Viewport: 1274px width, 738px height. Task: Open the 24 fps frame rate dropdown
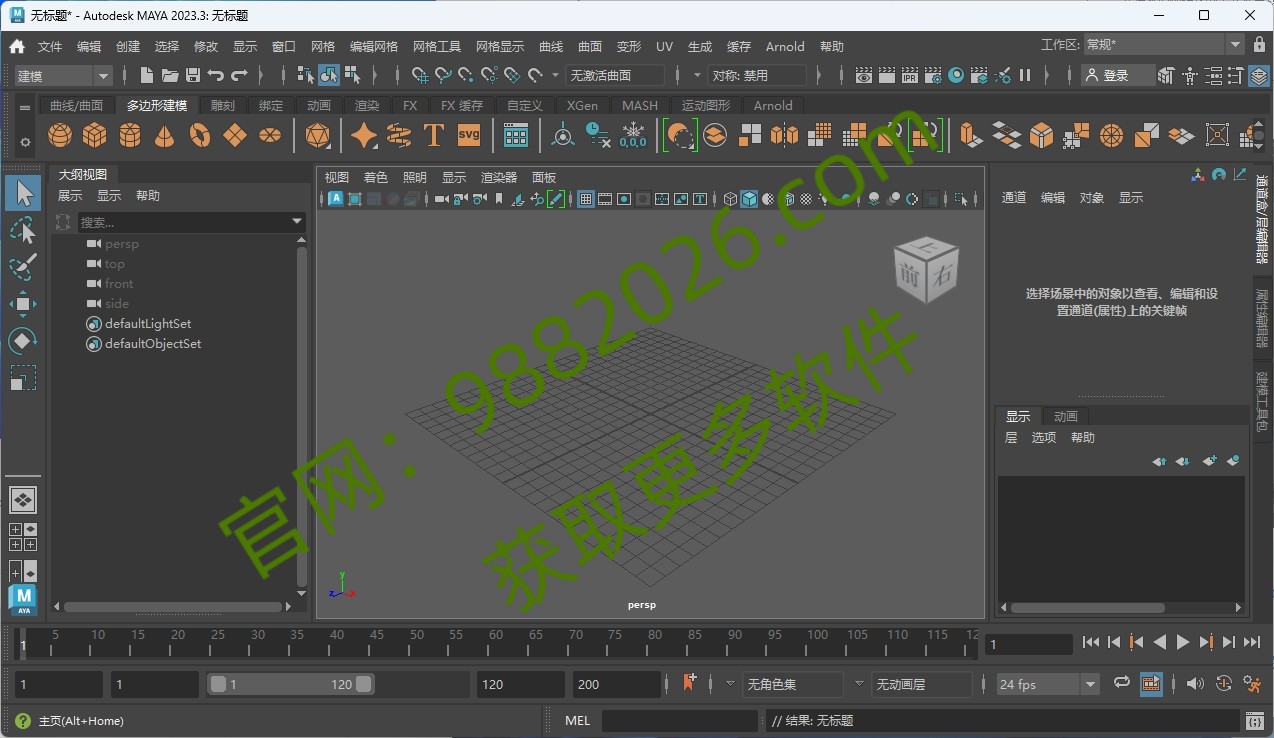1047,684
